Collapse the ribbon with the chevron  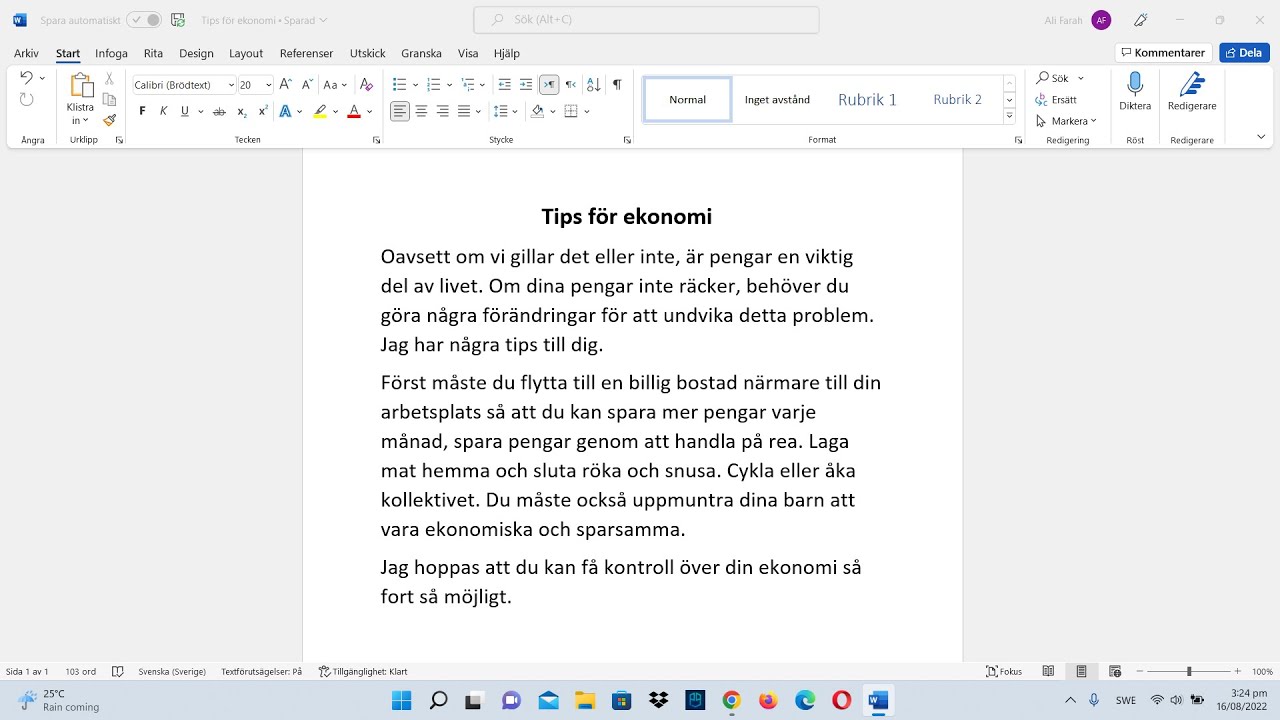click(x=1261, y=137)
